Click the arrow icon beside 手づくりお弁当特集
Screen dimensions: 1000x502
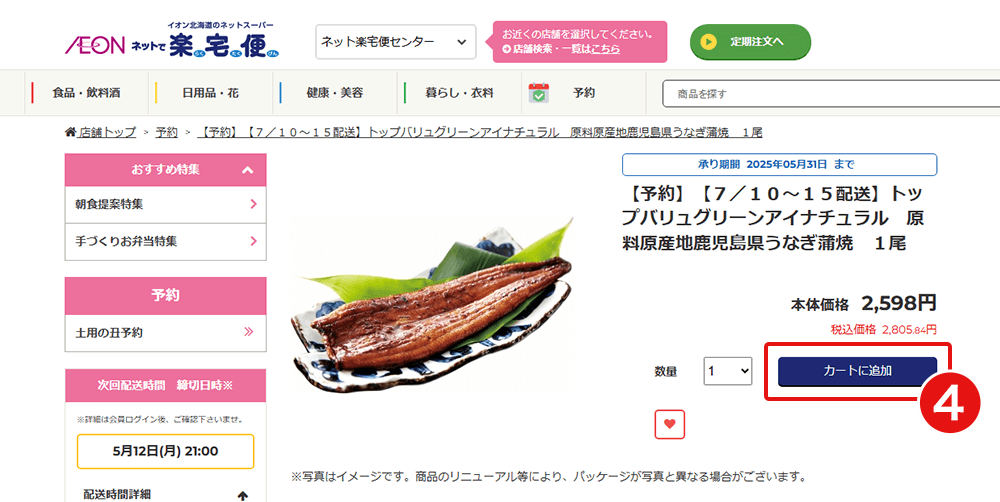point(253,241)
